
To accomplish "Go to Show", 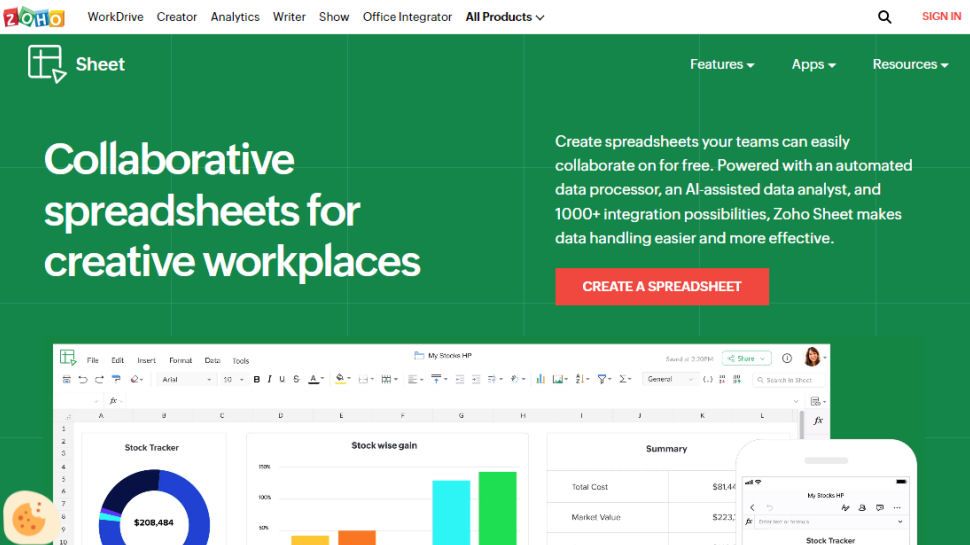I will (334, 17).
